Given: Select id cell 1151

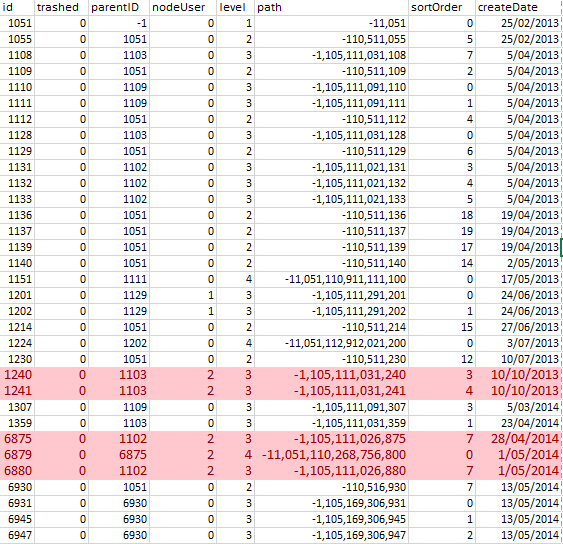Looking at the screenshot, I should (17, 279).
